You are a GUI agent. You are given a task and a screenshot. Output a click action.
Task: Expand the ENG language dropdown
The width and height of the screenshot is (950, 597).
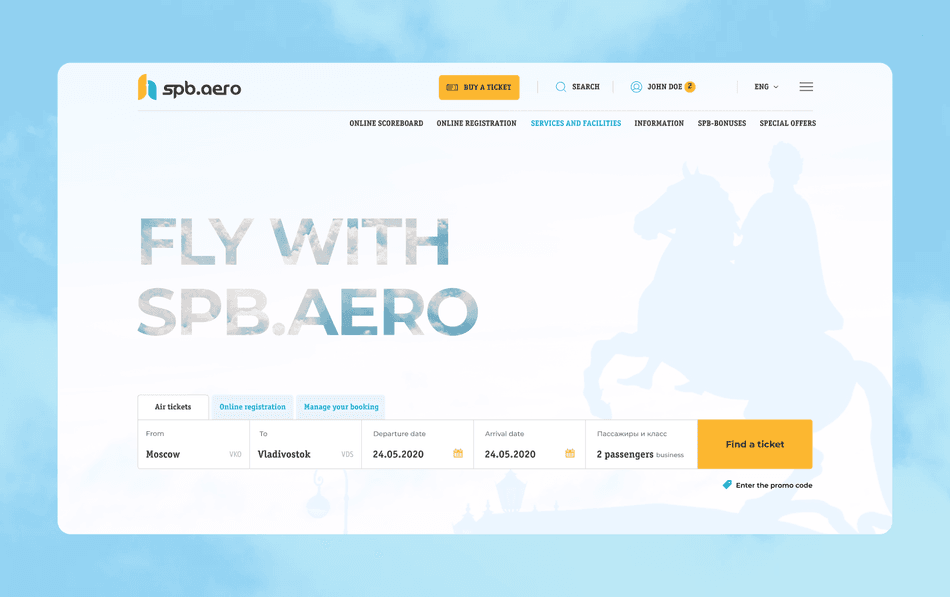tap(766, 87)
